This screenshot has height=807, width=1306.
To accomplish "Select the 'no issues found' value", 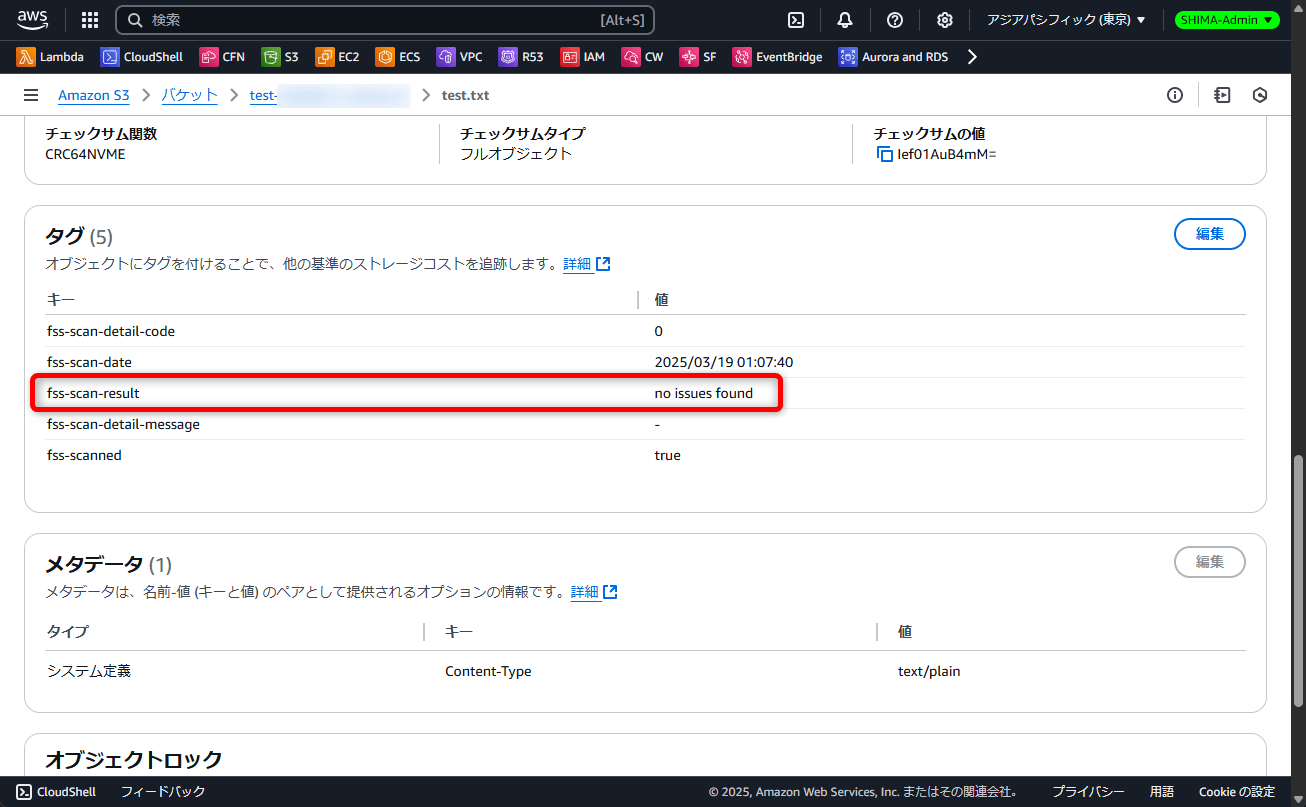I will tap(704, 393).
